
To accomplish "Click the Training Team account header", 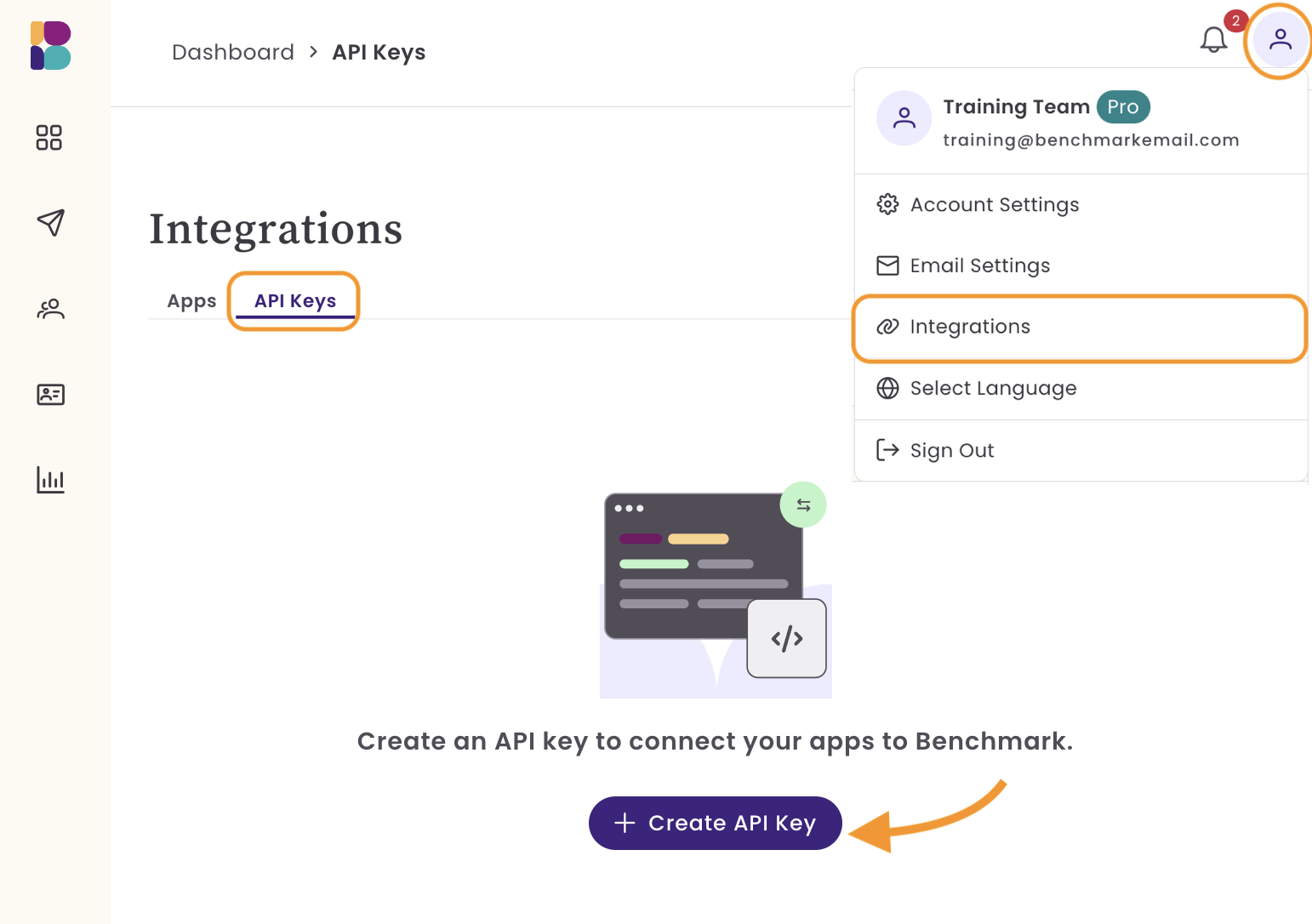I will click(1081, 120).
